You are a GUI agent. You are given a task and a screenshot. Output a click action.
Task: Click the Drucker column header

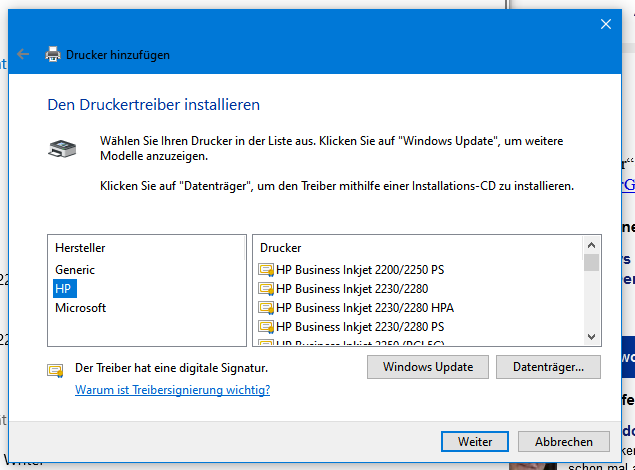pyautogui.click(x=281, y=248)
